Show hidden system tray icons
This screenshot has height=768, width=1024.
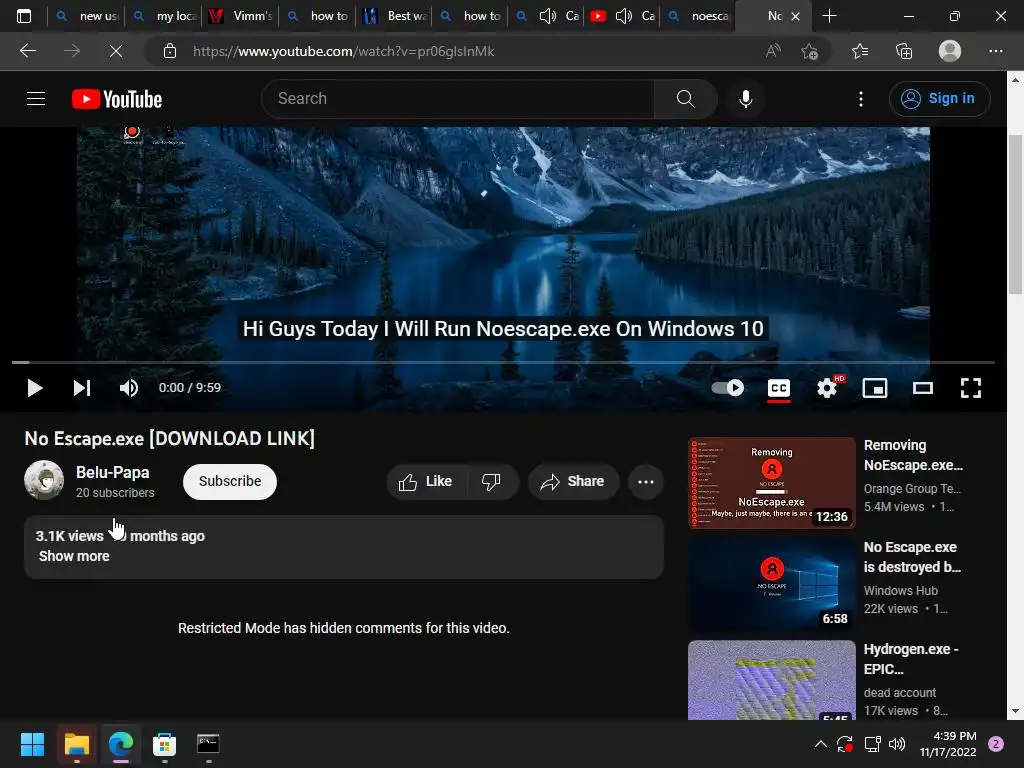pos(821,744)
